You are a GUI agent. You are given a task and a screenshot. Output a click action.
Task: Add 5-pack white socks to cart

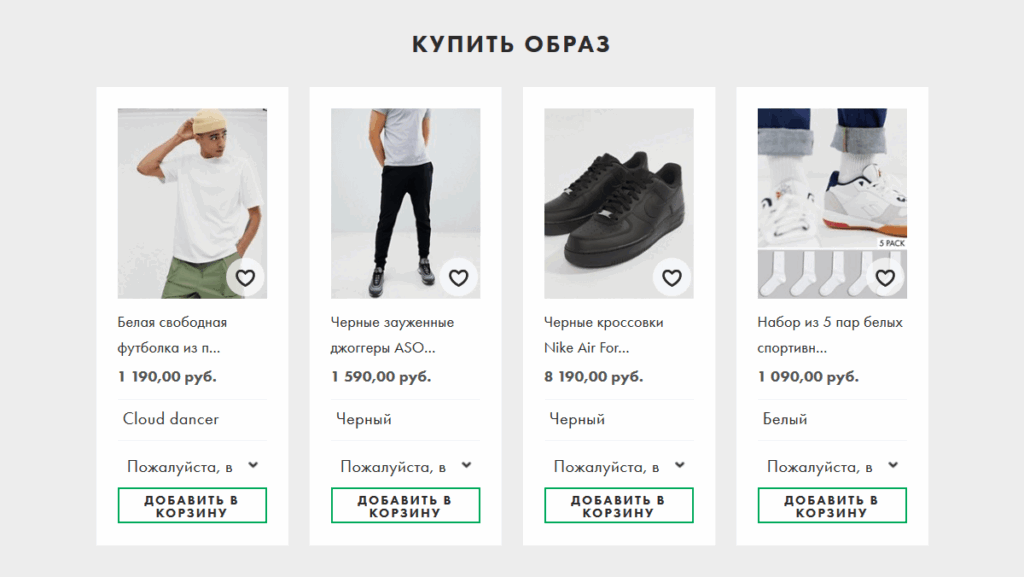831,505
